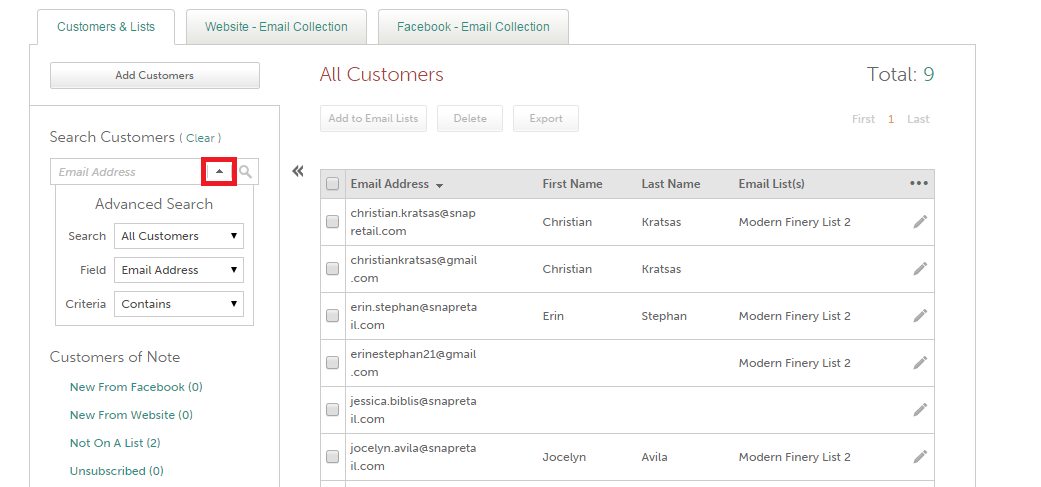Open the Facebook - Email Collection tab
Screen dimensions: 1041x487
pos(473,27)
